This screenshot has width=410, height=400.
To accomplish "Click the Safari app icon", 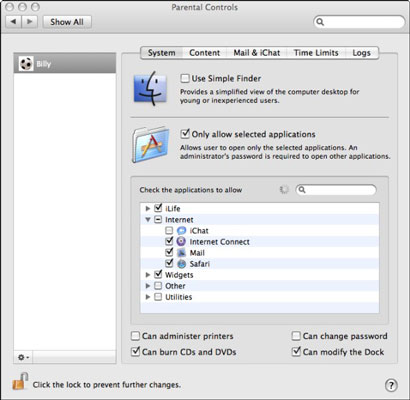I will tap(181, 264).
